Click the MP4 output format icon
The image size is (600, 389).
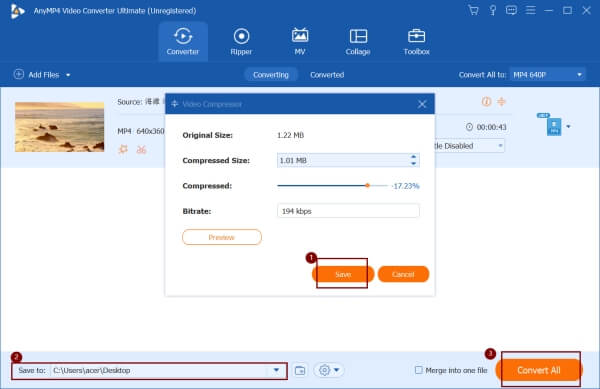click(x=554, y=126)
